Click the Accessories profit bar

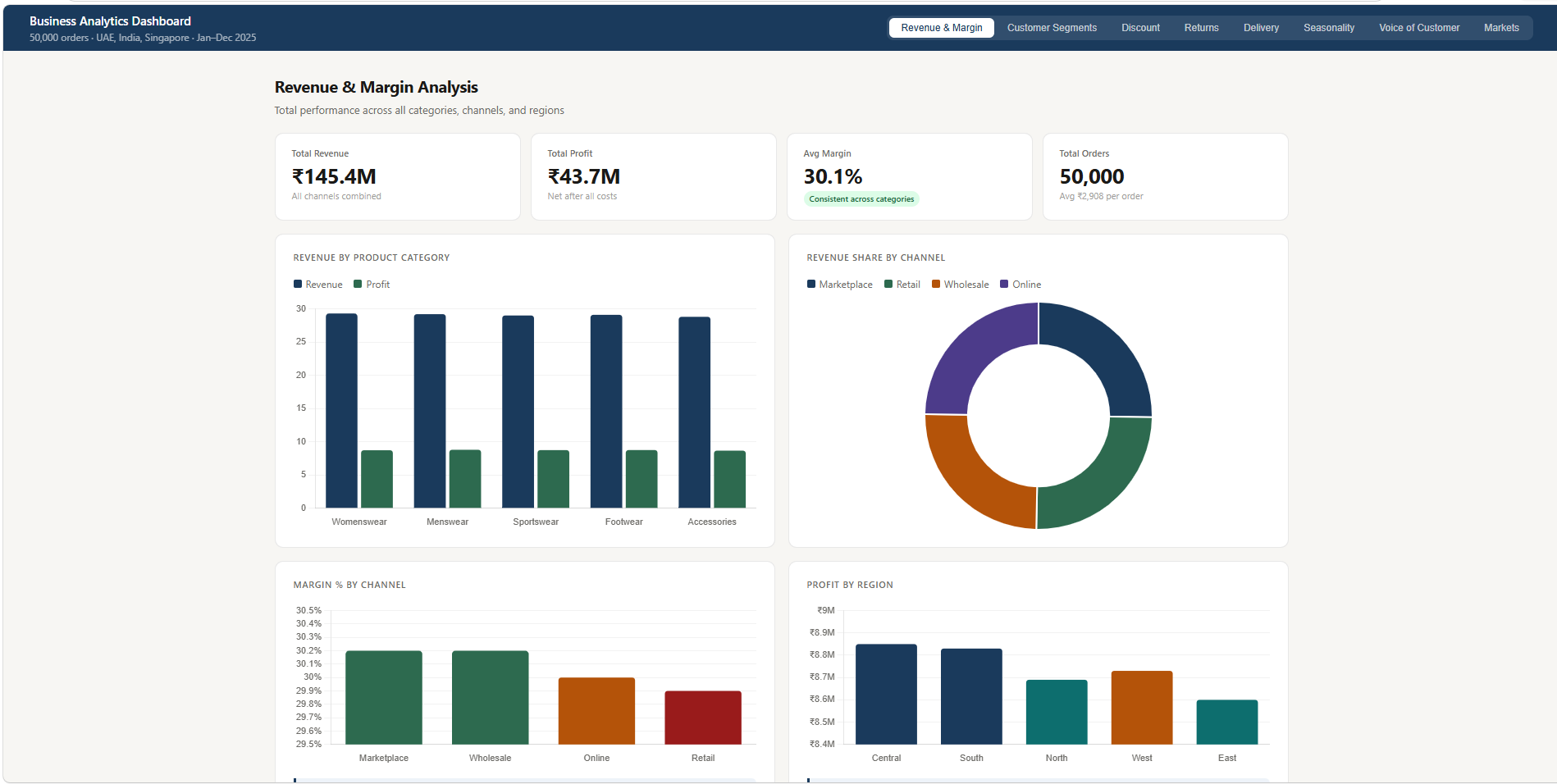pos(729,480)
